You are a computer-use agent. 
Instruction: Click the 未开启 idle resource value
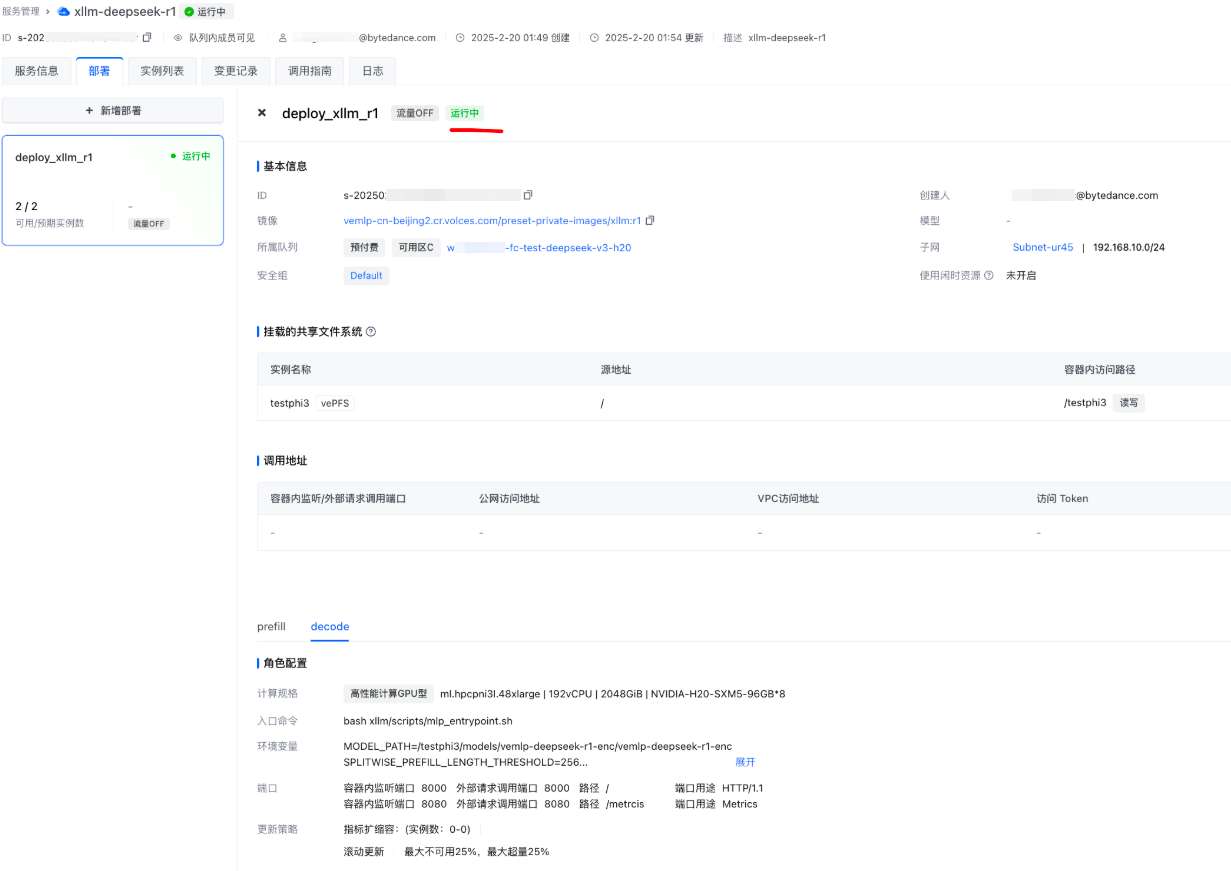[1021, 275]
